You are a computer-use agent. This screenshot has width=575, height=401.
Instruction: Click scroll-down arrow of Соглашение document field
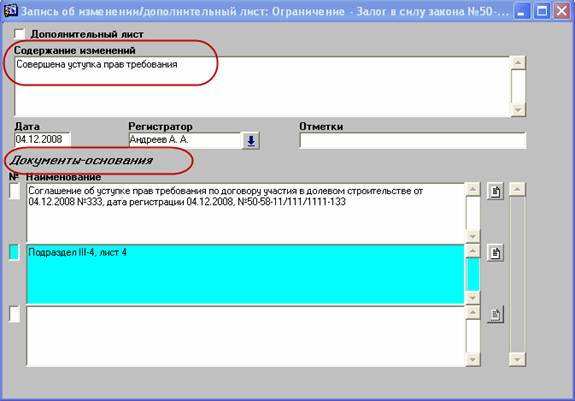pyautogui.click(x=472, y=236)
